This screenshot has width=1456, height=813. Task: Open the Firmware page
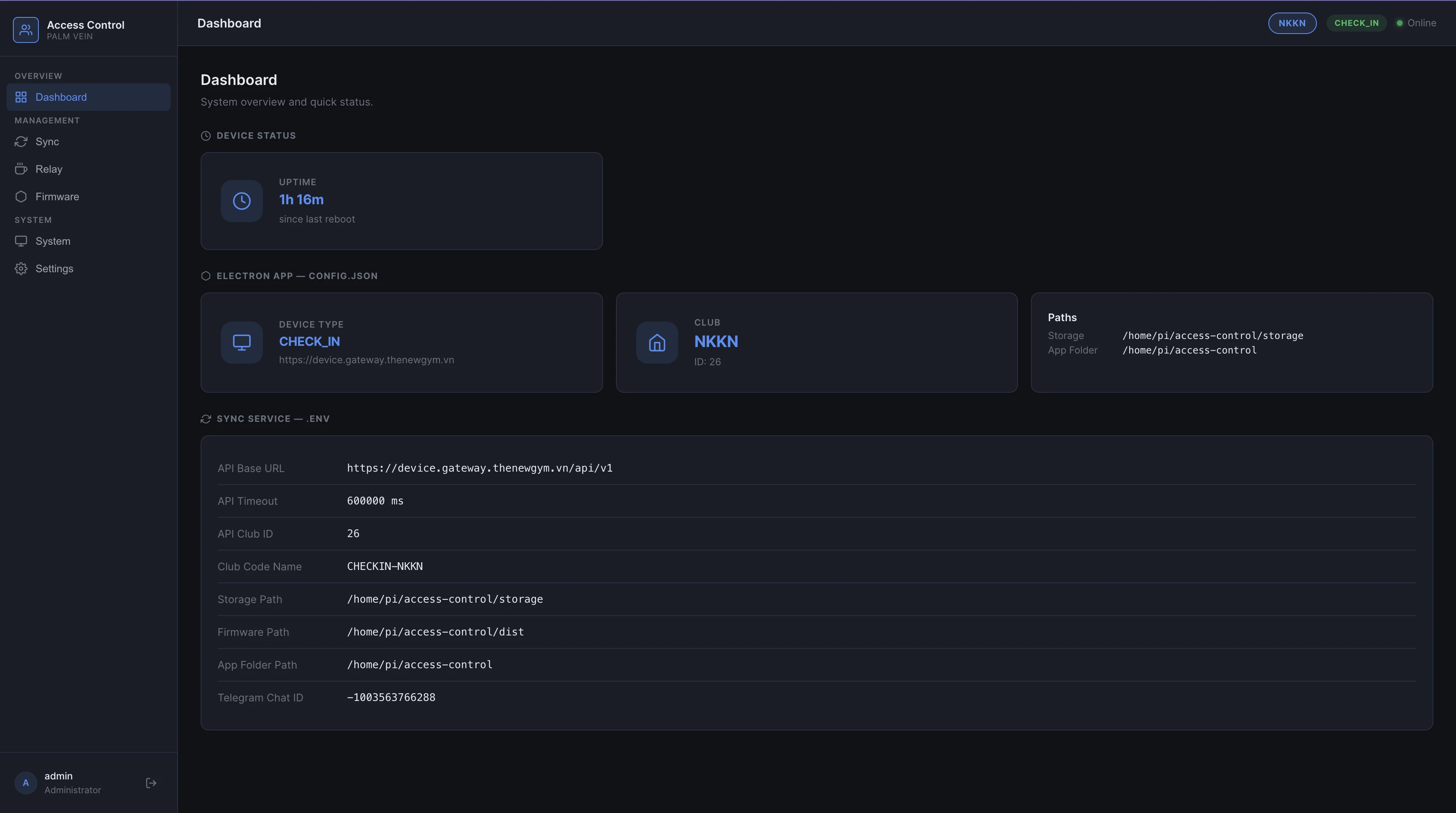[88, 197]
